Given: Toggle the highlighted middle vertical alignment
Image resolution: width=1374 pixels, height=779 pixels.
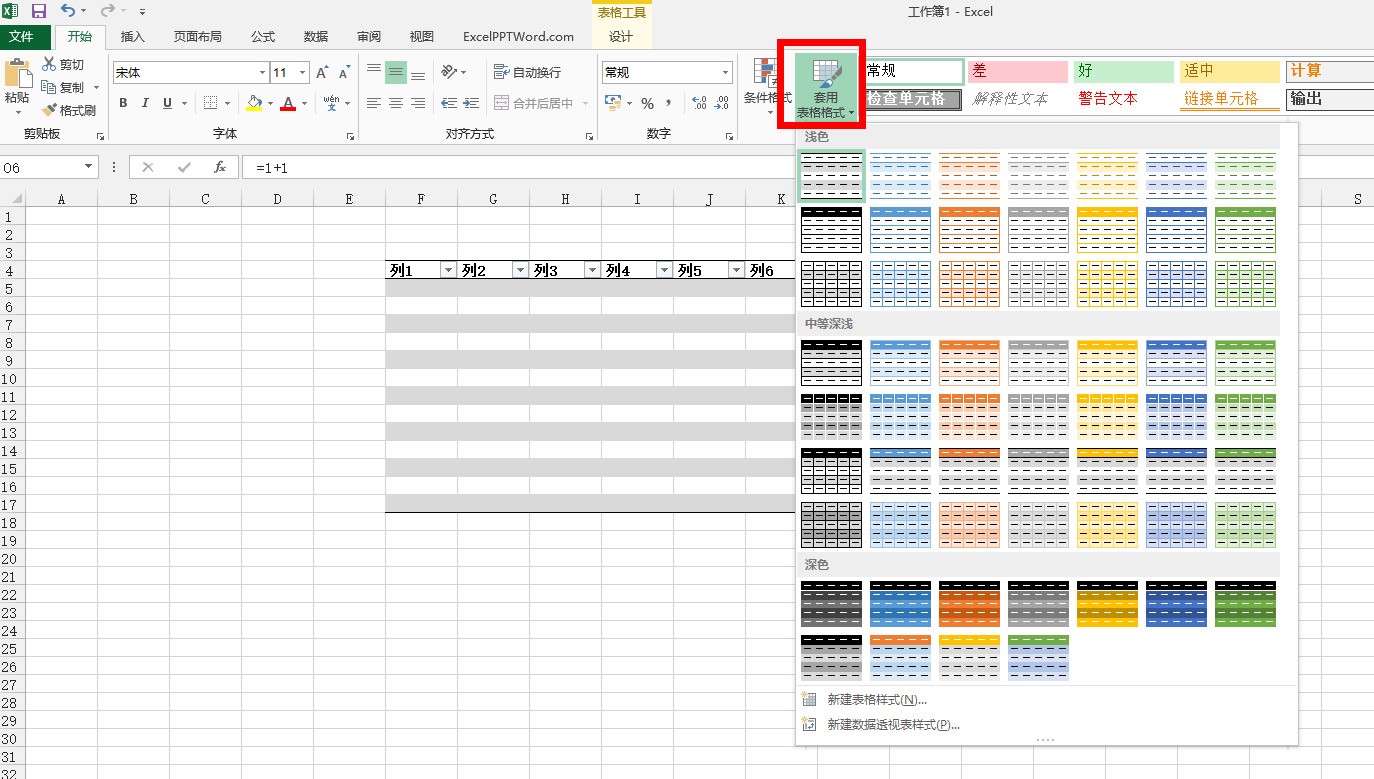Looking at the screenshot, I should click(396, 72).
